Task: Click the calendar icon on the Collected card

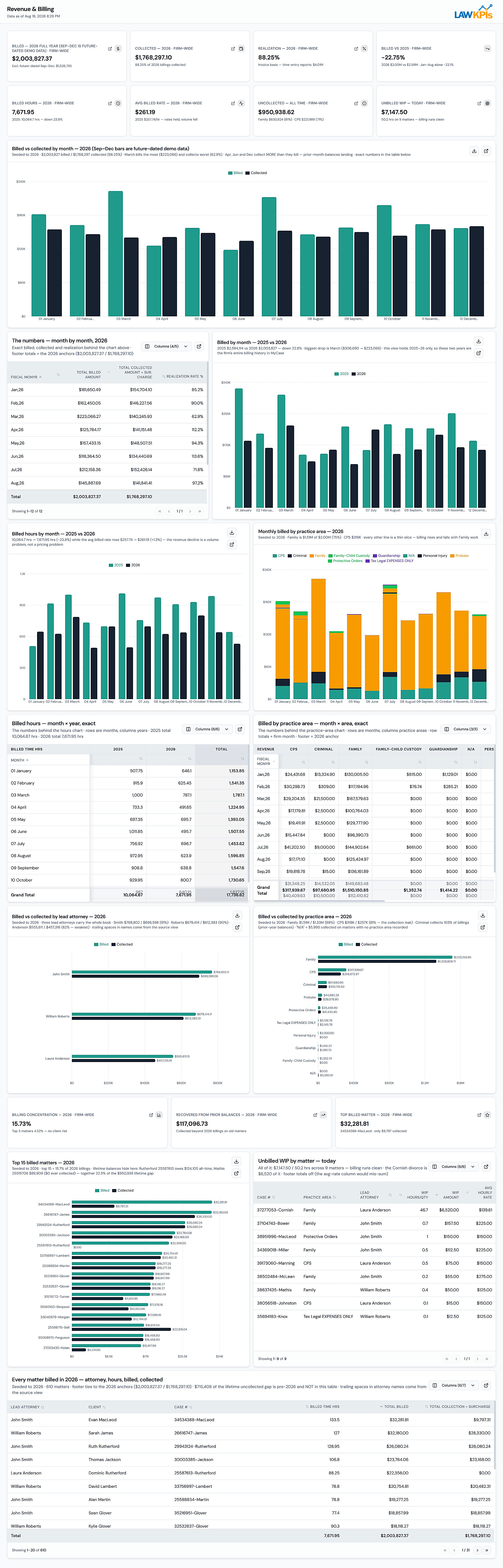Action: pyautogui.click(x=241, y=49)
